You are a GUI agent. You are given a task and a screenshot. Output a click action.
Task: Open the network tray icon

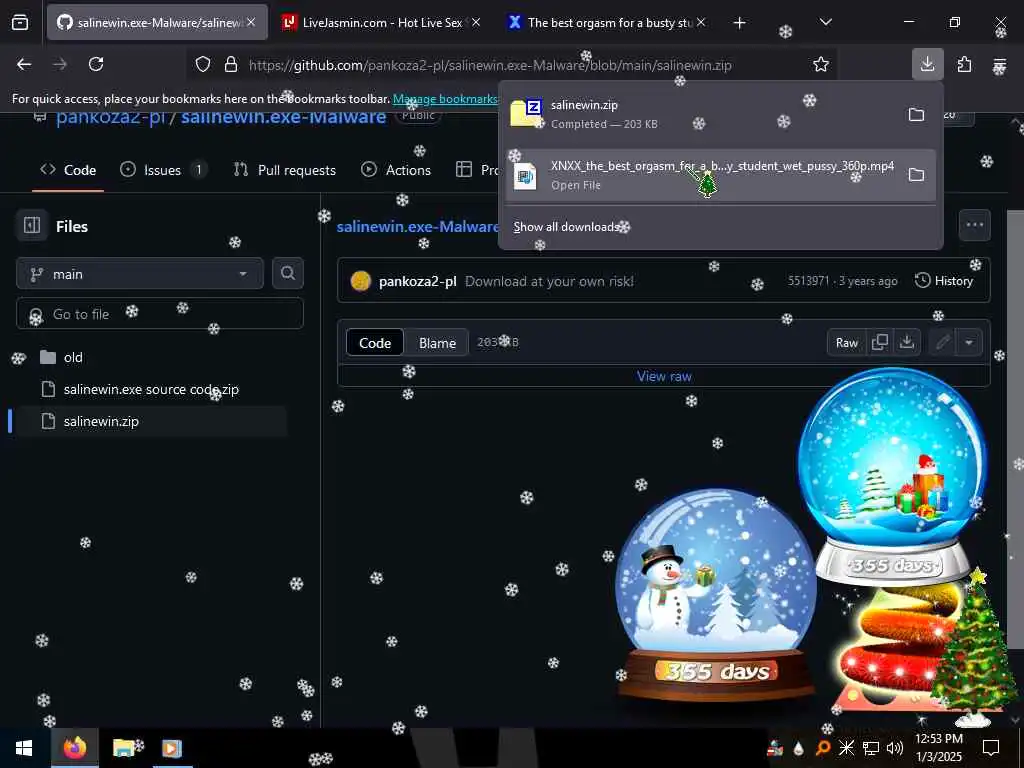point(871,748)
